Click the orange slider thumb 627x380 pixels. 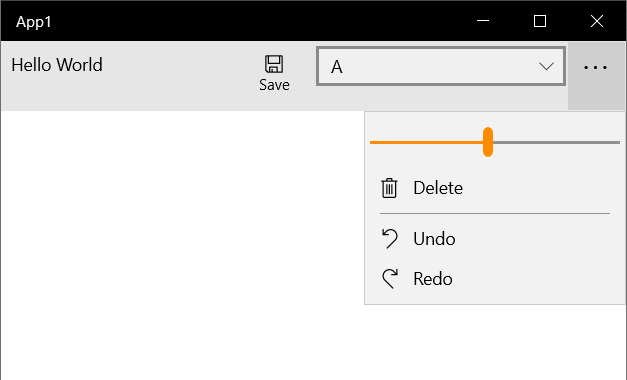point(488,142)
